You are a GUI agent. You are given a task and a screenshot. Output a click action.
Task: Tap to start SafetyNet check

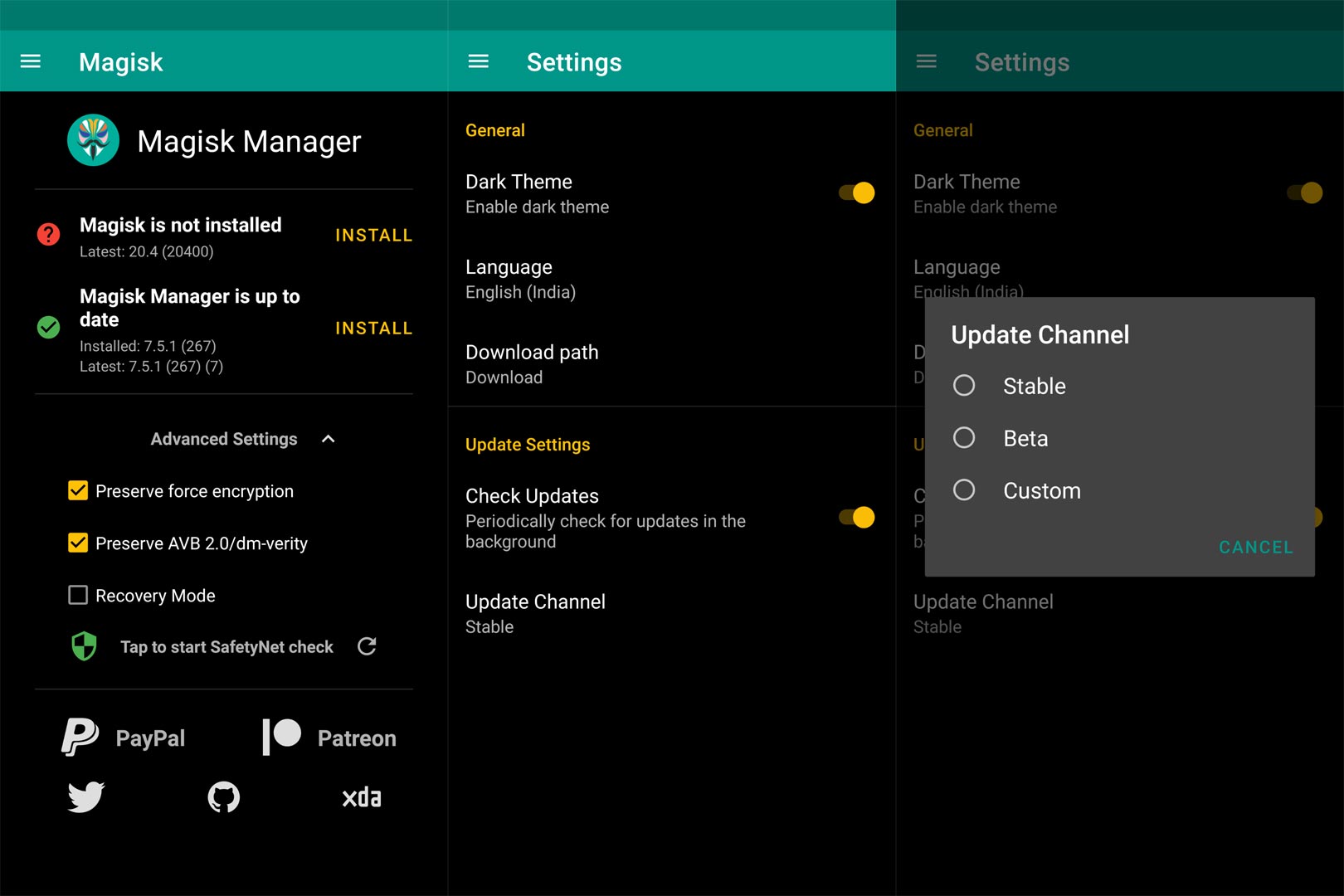pyautogui.click(x=226, y=647)
